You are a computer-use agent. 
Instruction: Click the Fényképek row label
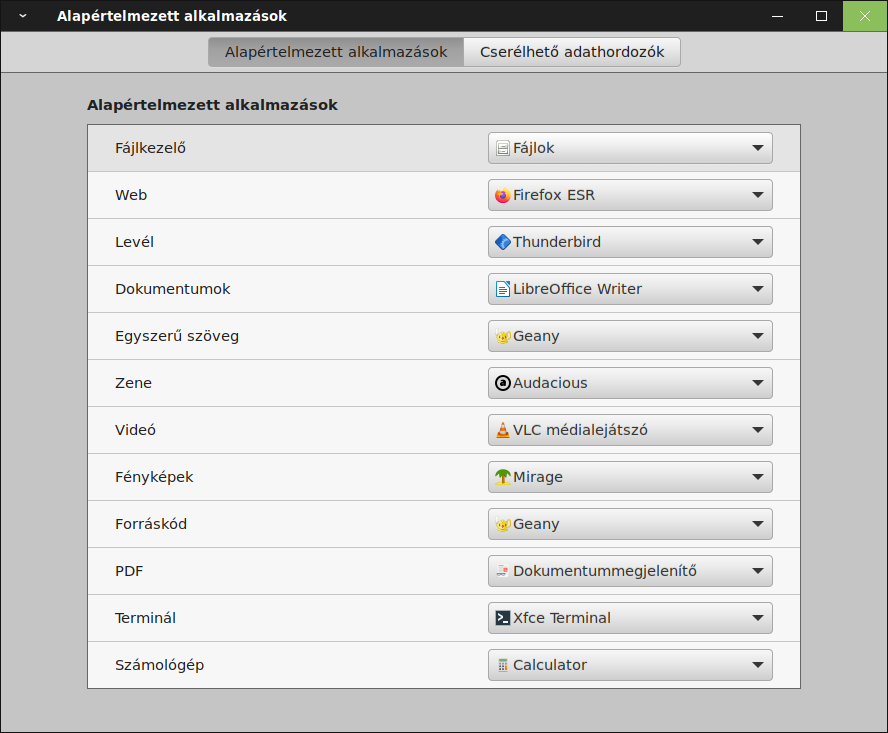[x=154, y=478]
